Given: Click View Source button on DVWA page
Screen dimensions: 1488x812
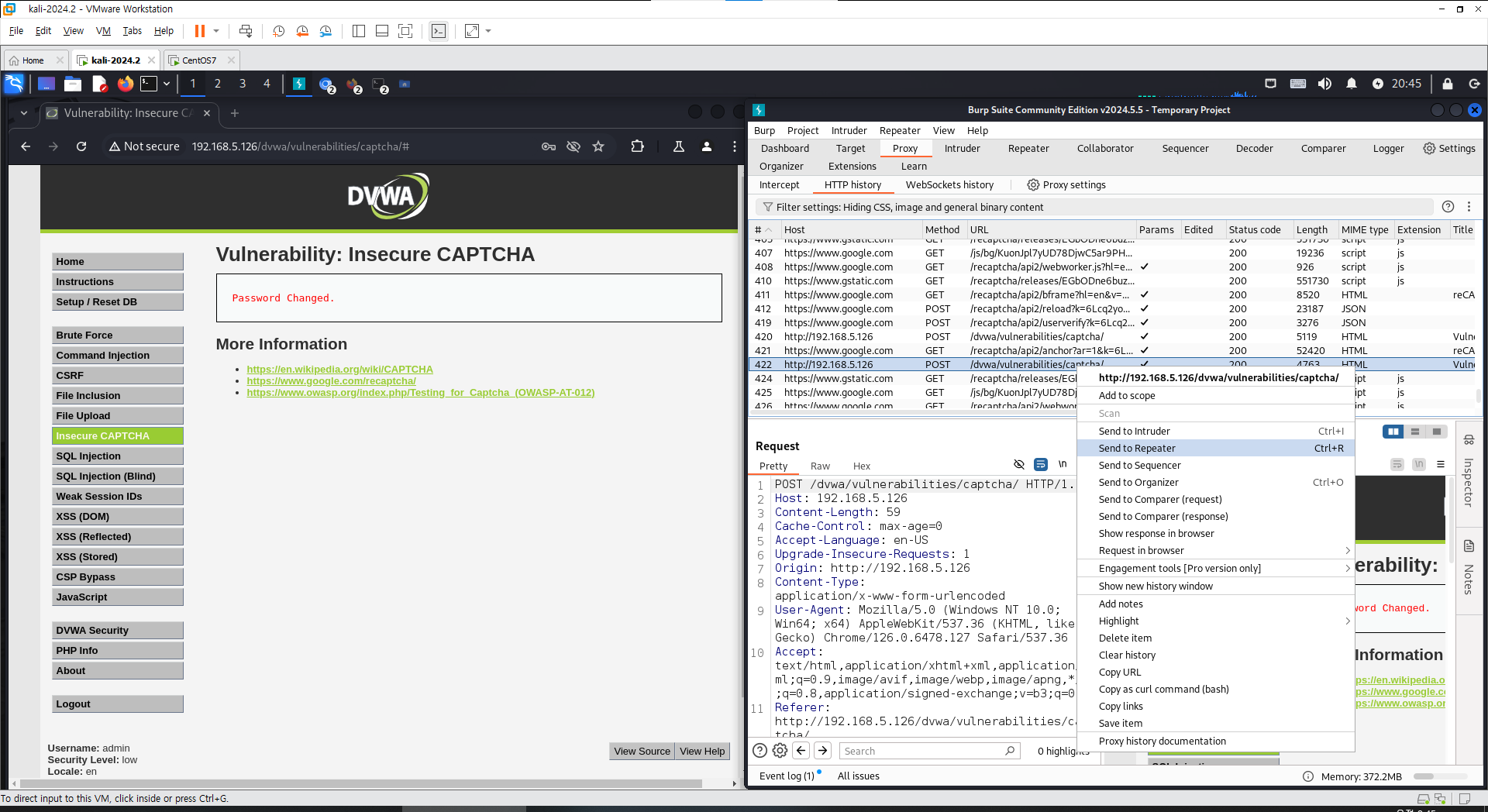Looking at the screenshot, I should [x=642, y=752].
